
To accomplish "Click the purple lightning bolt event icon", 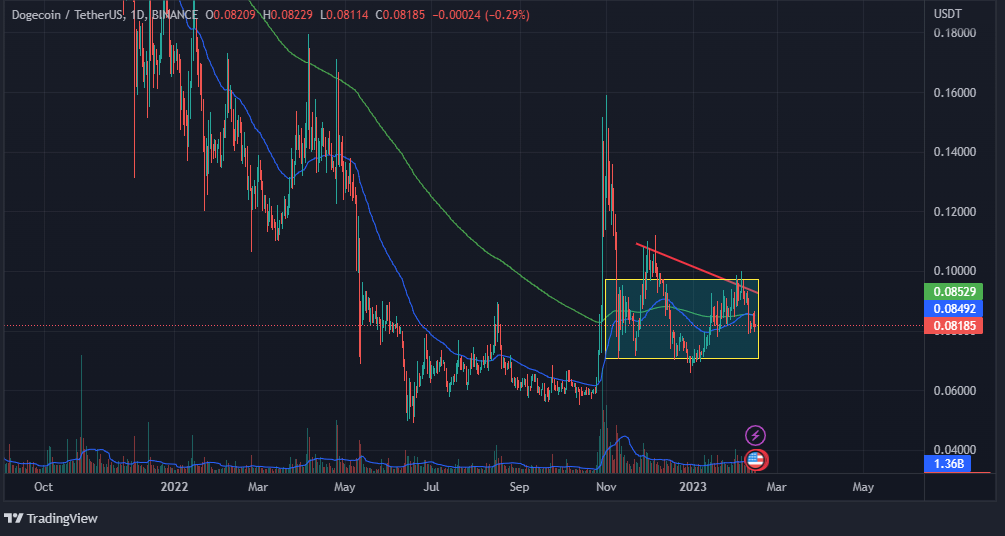I will click(x=756, y=436).
